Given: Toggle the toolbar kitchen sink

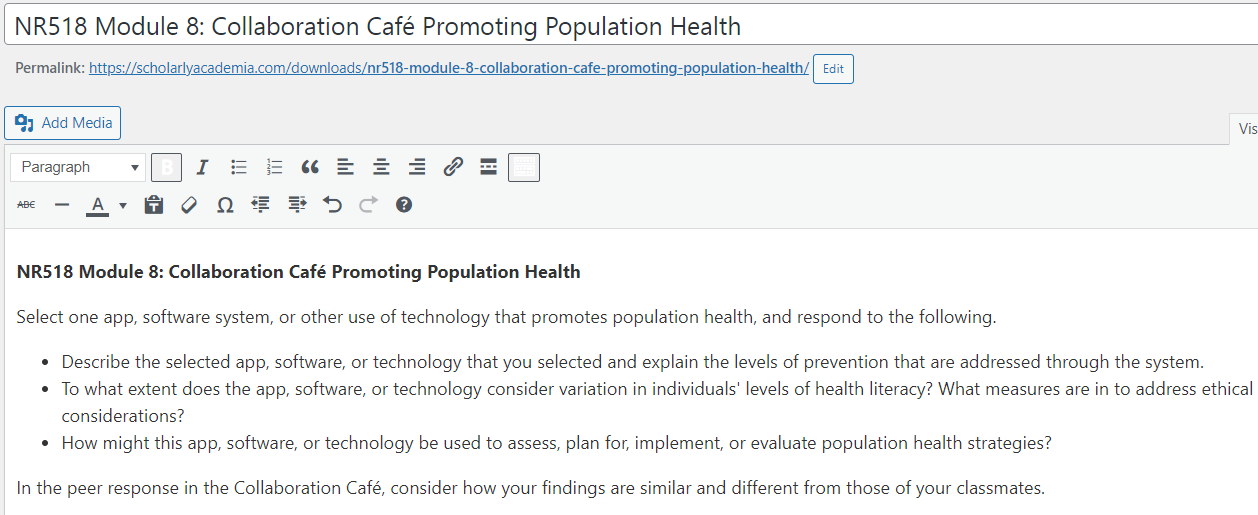Looking at the screenshot, I should tap(524, 167).
